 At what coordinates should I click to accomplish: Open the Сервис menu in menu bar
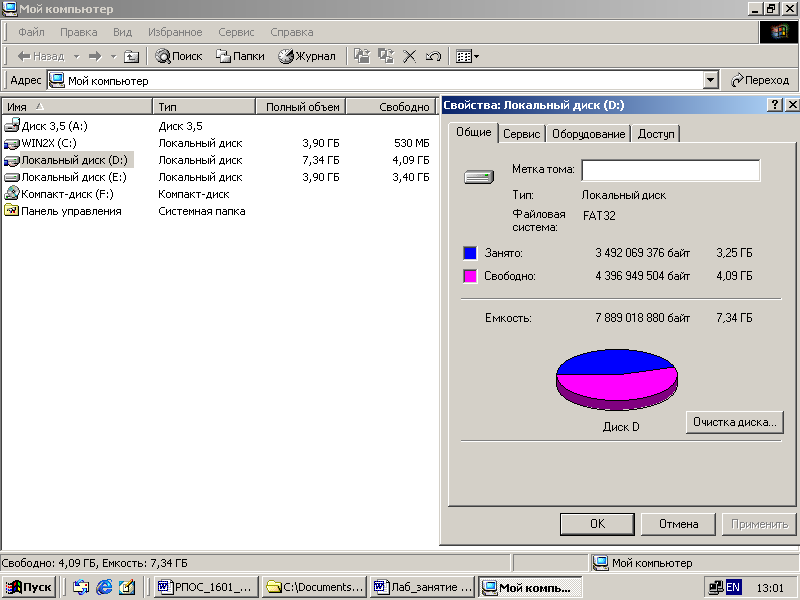(x=236, y=32)
